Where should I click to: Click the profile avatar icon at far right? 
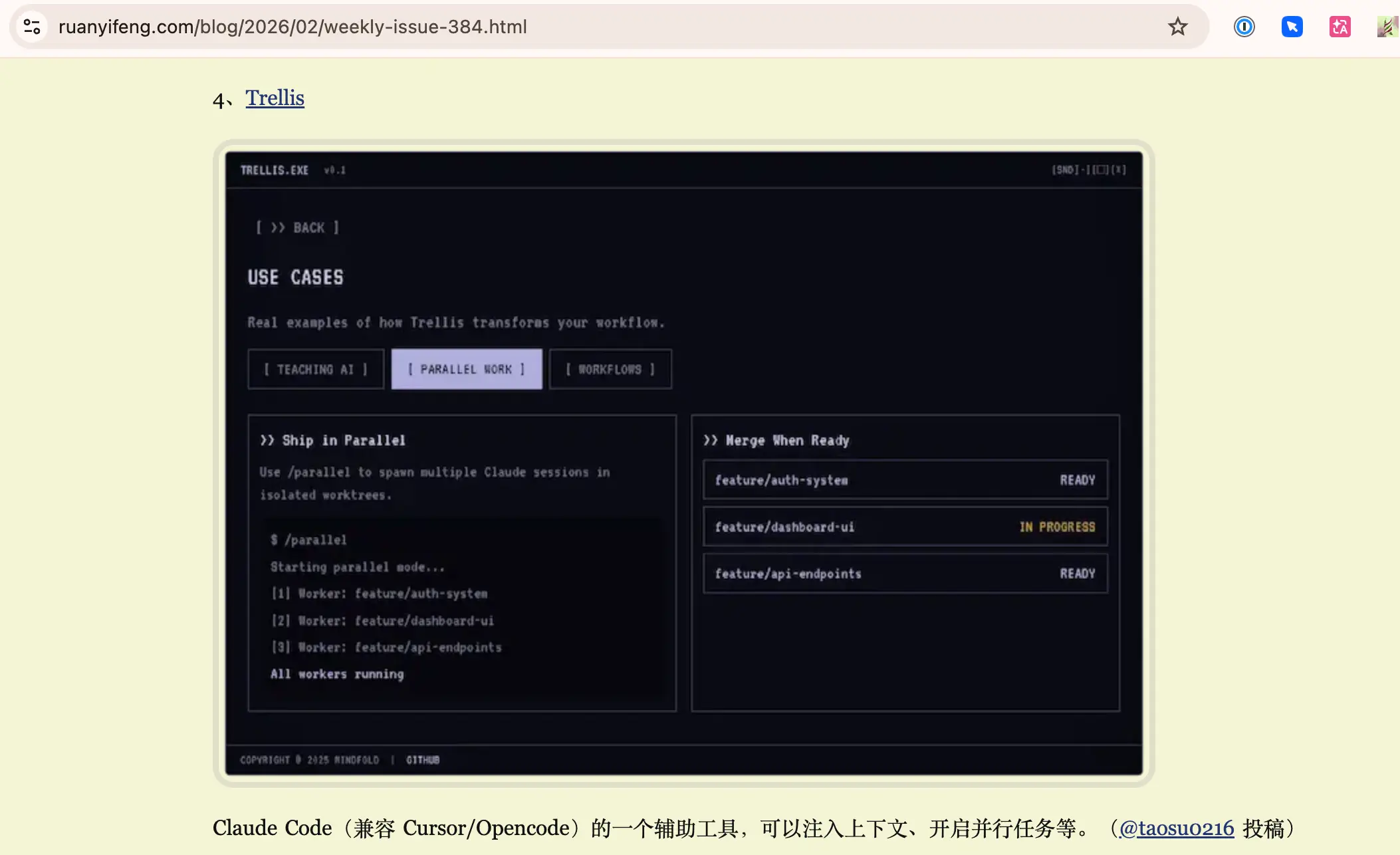click(x=1387, y=27)
